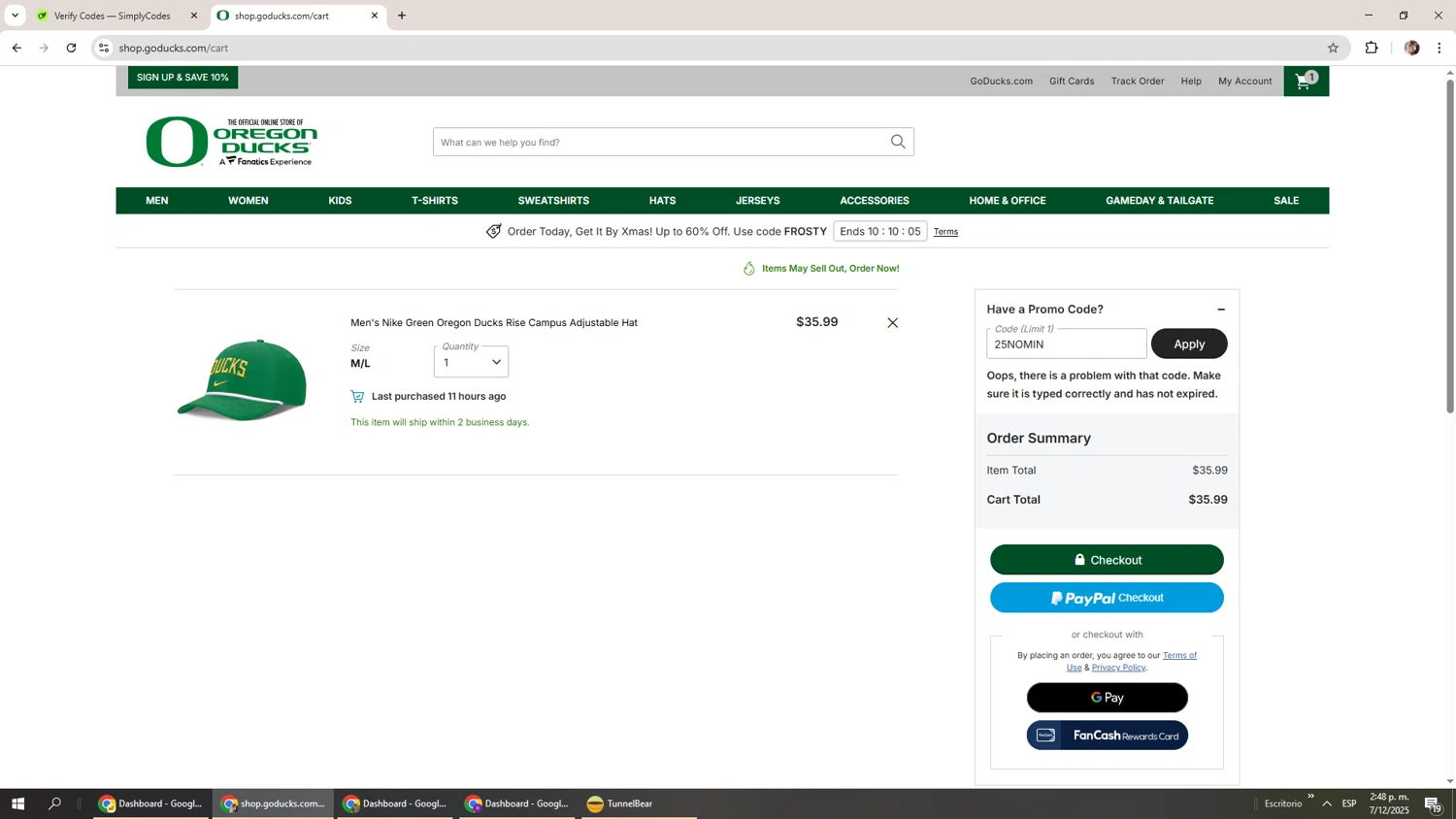The width and height of the screenshot is (1456, 819).
Task: Open the MEN menu
Action: (157, 201)
